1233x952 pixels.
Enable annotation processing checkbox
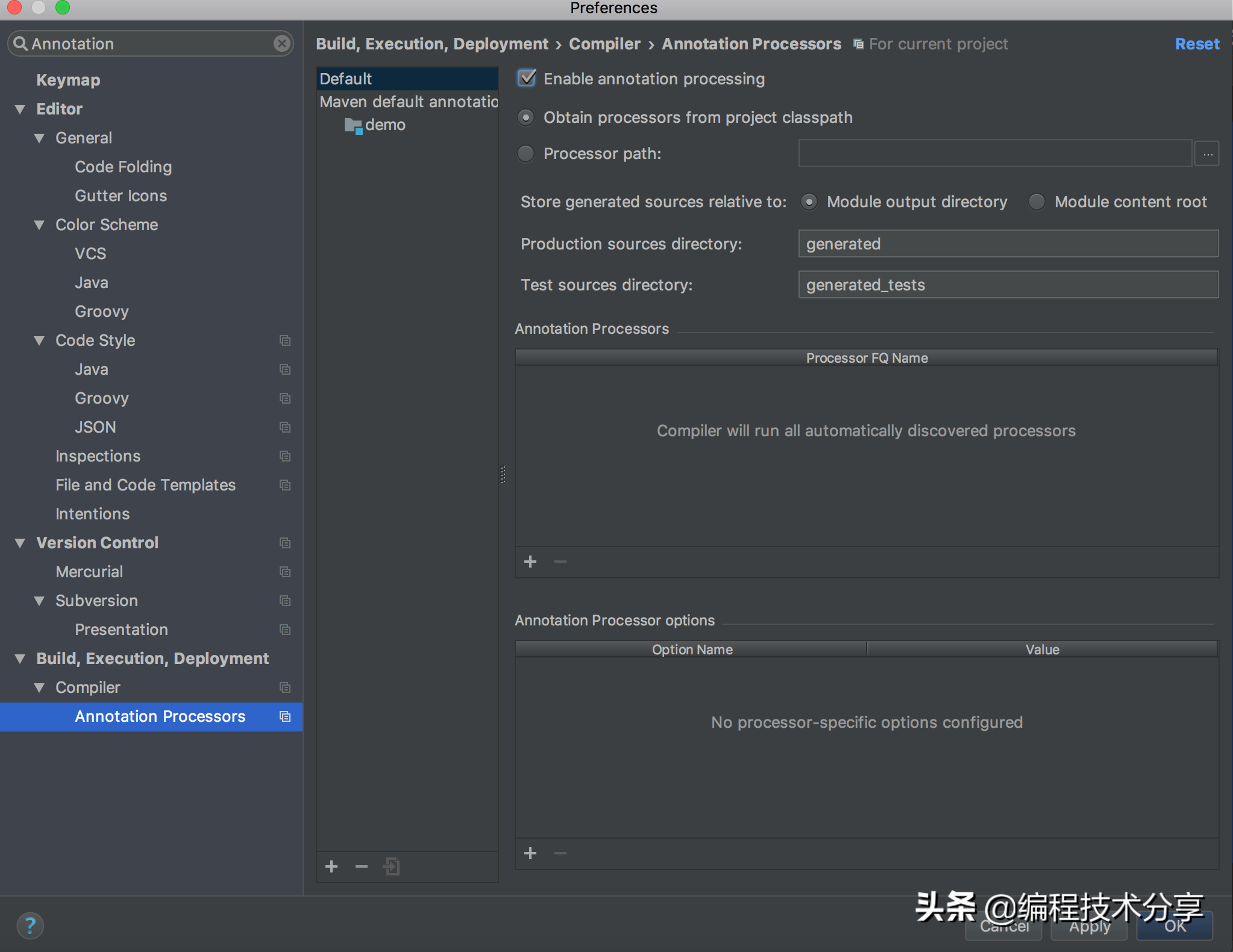527,78
